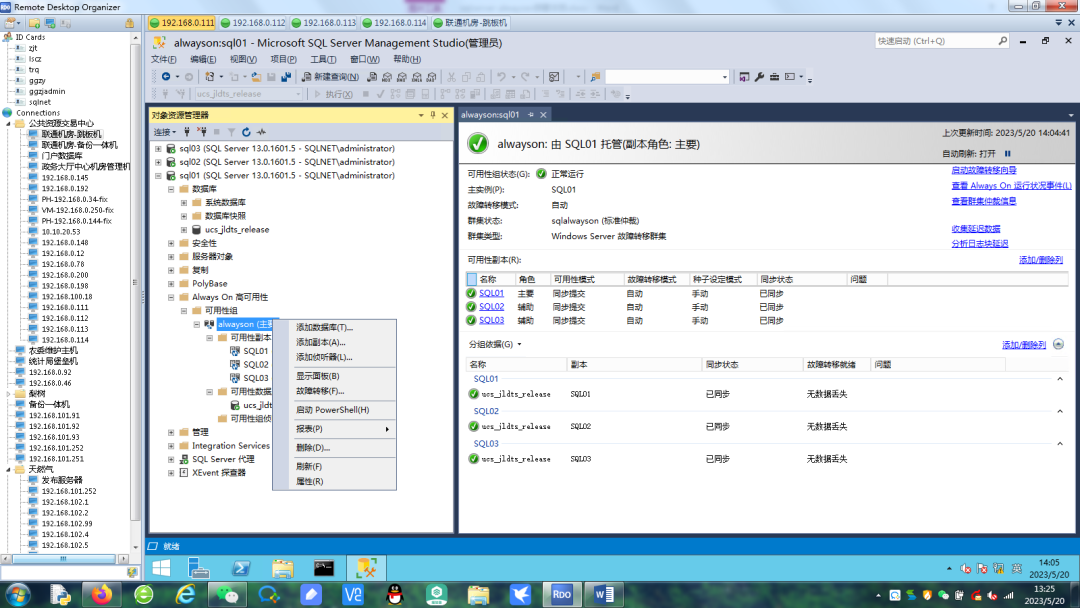Viewport: 1080px width, 608px height.
Task: Open the 连接 dropdown in Object Explorer
Action: (165, 132)
